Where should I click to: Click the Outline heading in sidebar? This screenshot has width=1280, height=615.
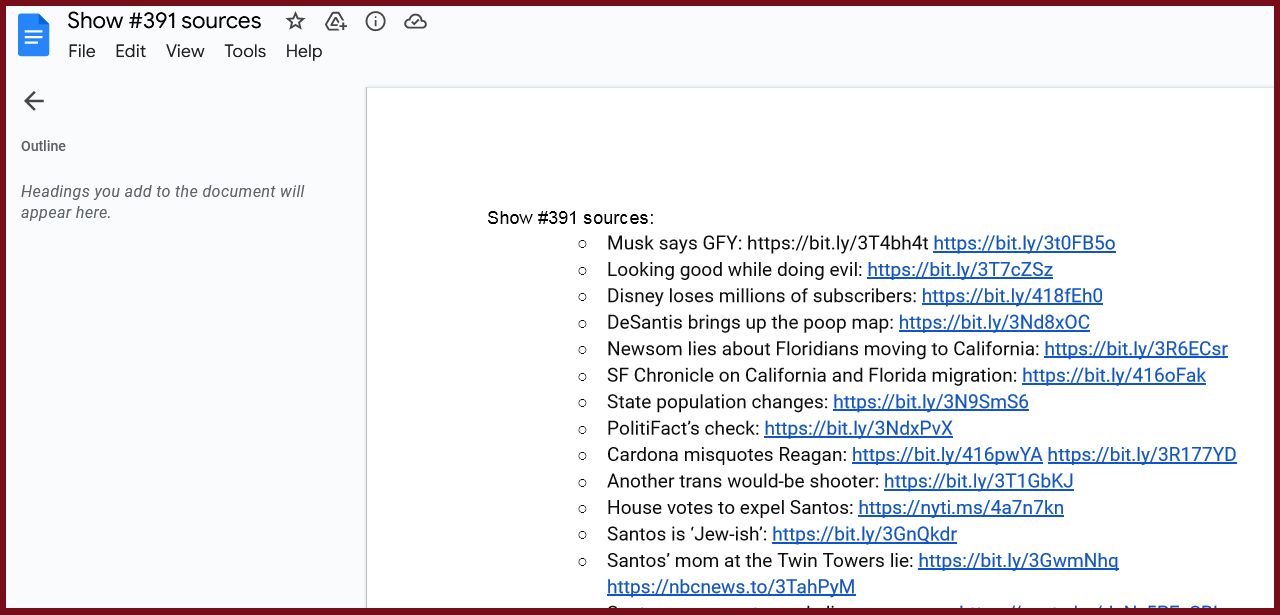(43, 146)
